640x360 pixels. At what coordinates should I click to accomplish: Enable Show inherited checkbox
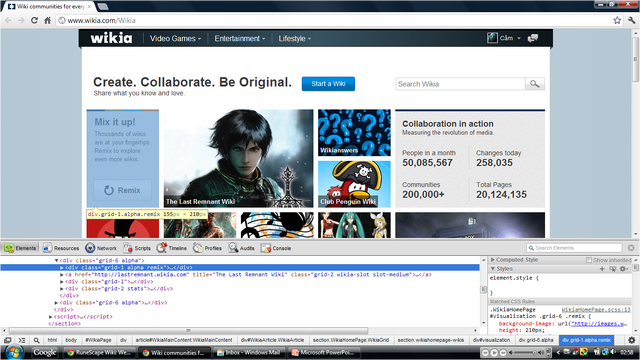[x=589, y=260]
